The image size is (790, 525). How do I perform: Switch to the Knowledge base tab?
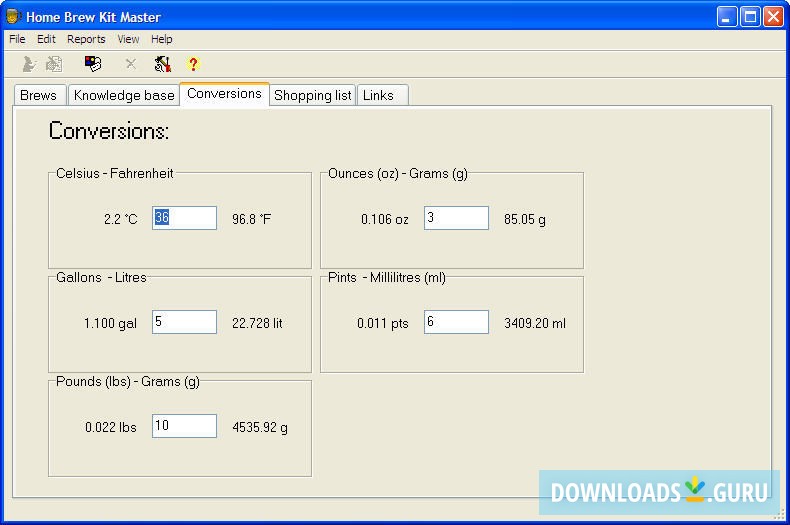pos(124,95)
